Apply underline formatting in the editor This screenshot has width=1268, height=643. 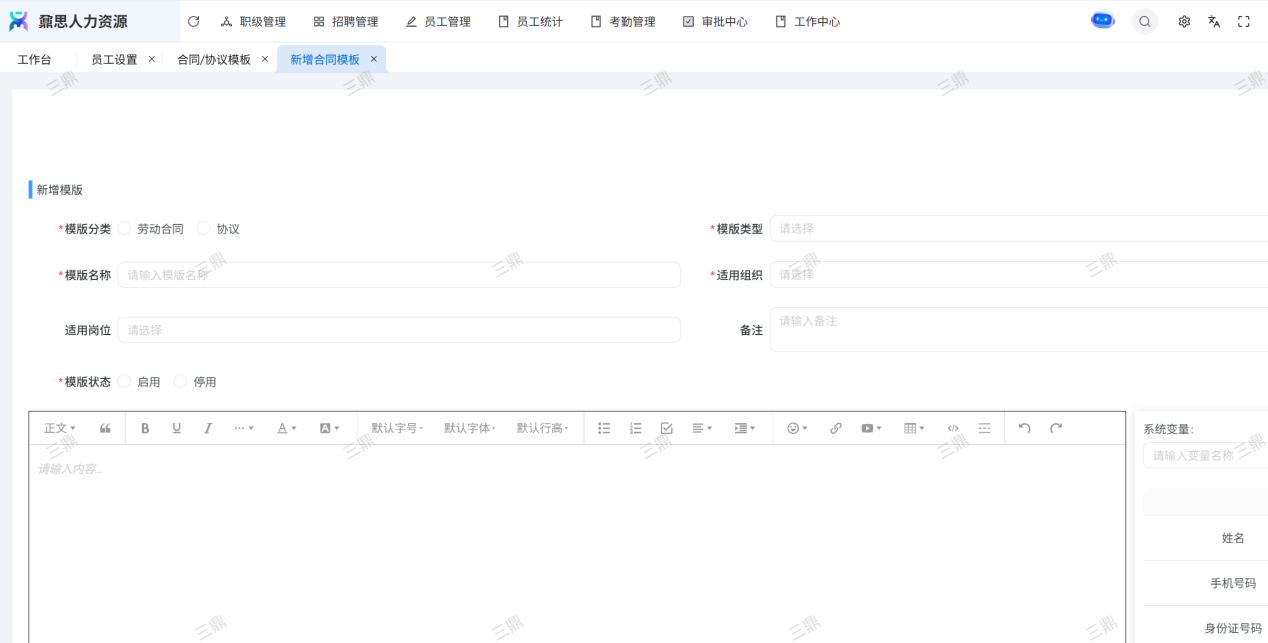tap(177, 428)
